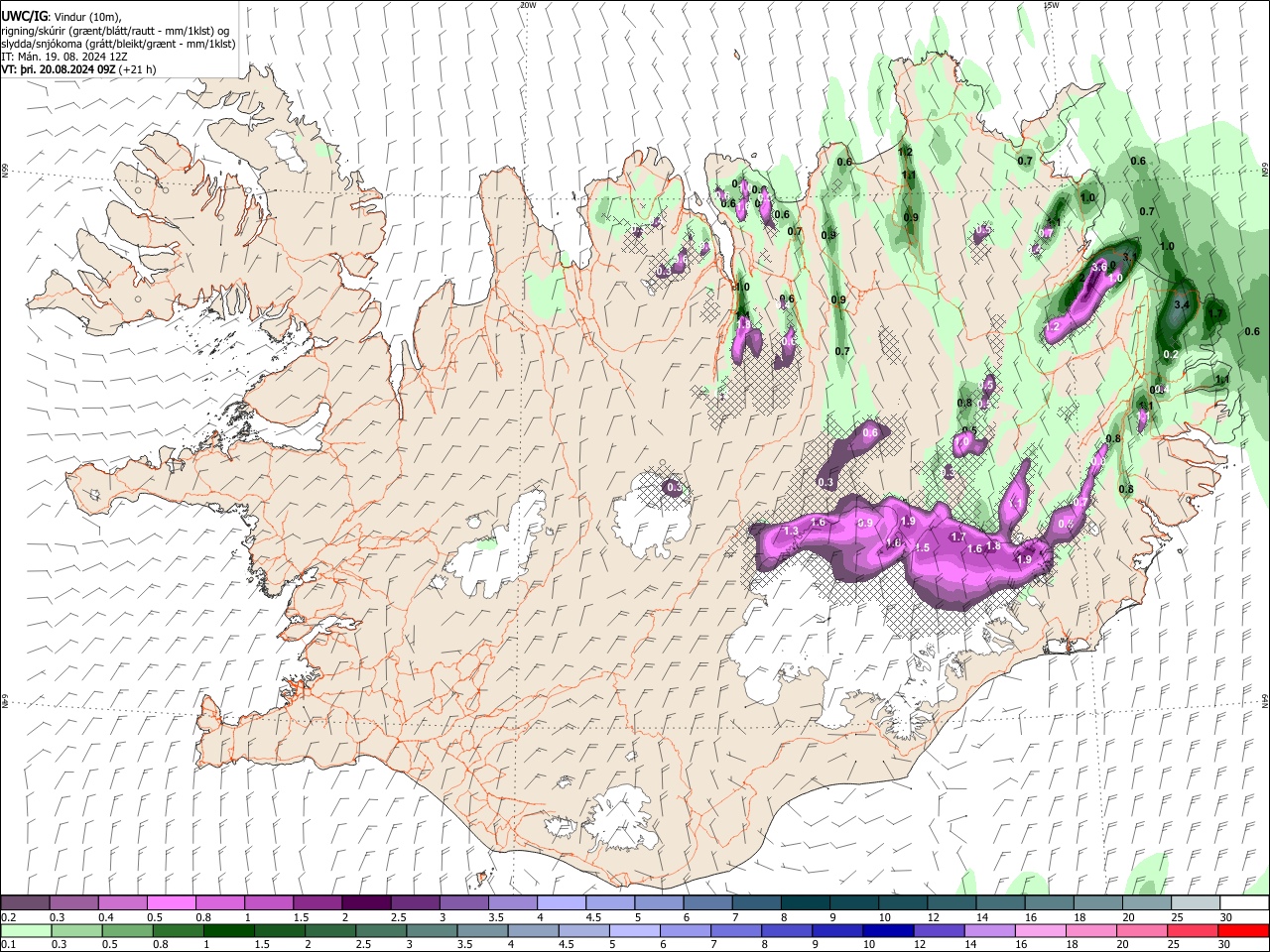The height and width of the screenshot is (952, 1270).
Task: Click the 30 white snow scale swatch
Action: tap(1242, 903)
